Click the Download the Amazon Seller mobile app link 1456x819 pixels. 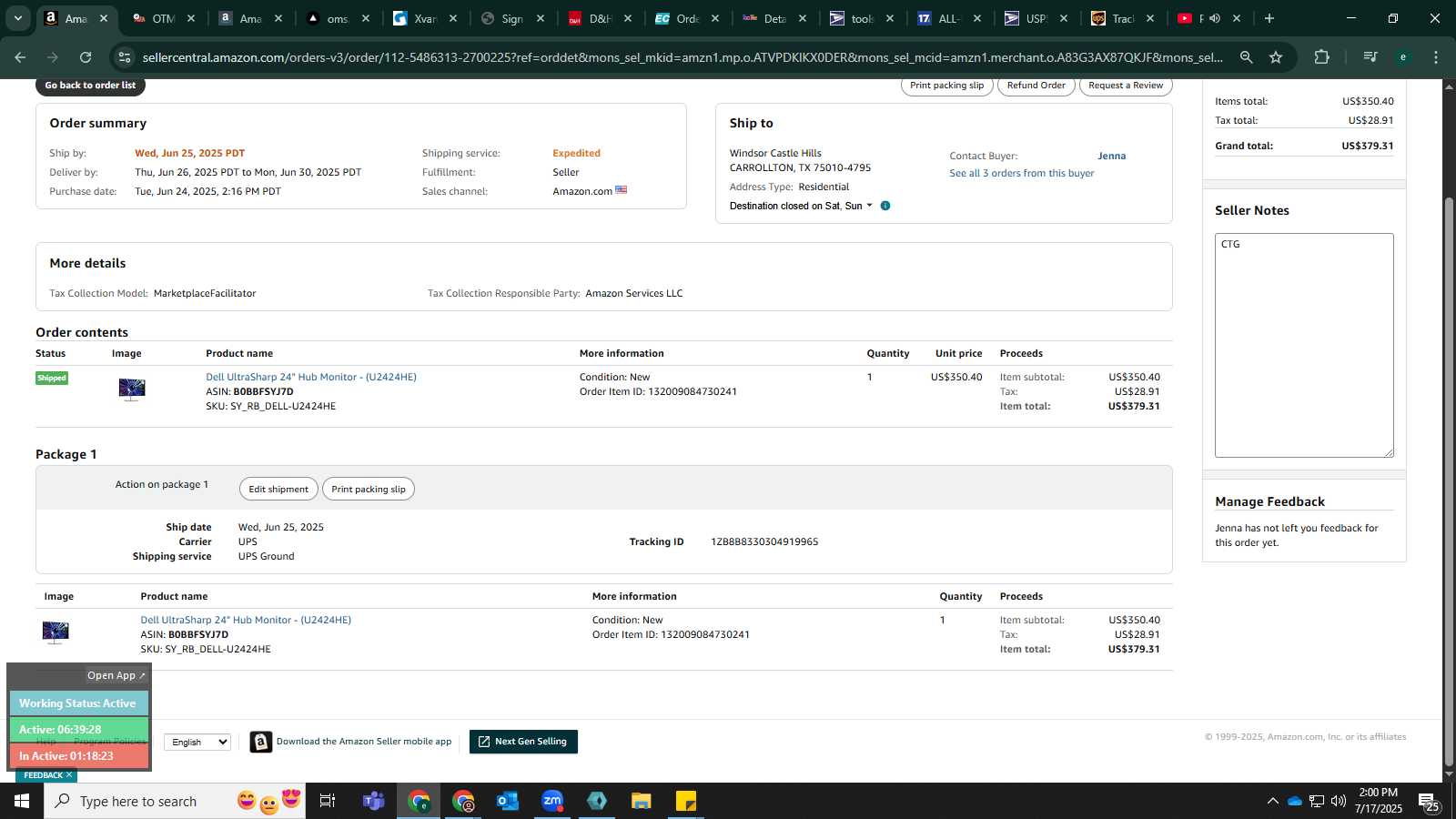pyautogui.click(x=364, y=742)
